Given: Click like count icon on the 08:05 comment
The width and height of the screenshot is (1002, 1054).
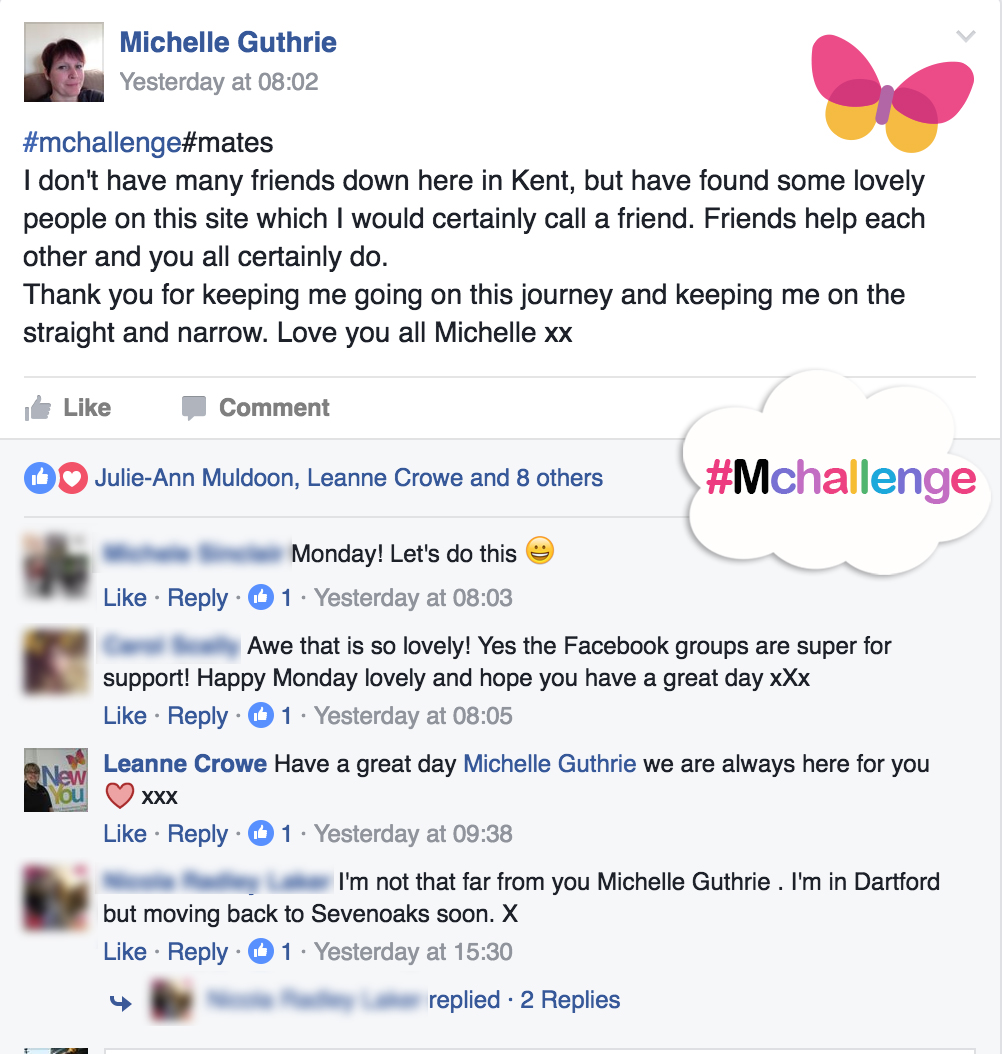Looking at the screenshot, I should [x=261, y=715].
